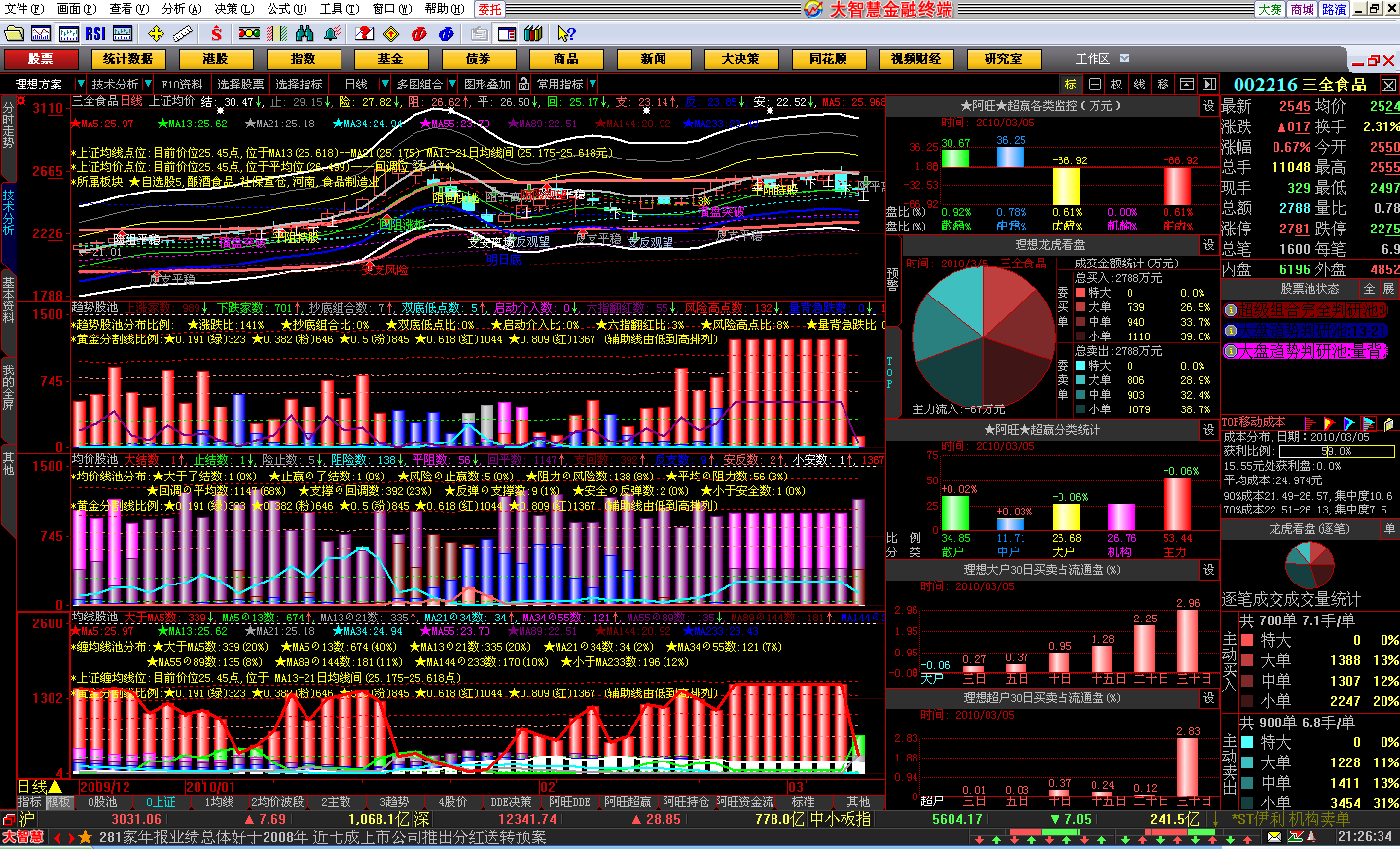The image size is (1400, 849).
Task: Click the red circular arrow icon
Action: coord(418,33)
